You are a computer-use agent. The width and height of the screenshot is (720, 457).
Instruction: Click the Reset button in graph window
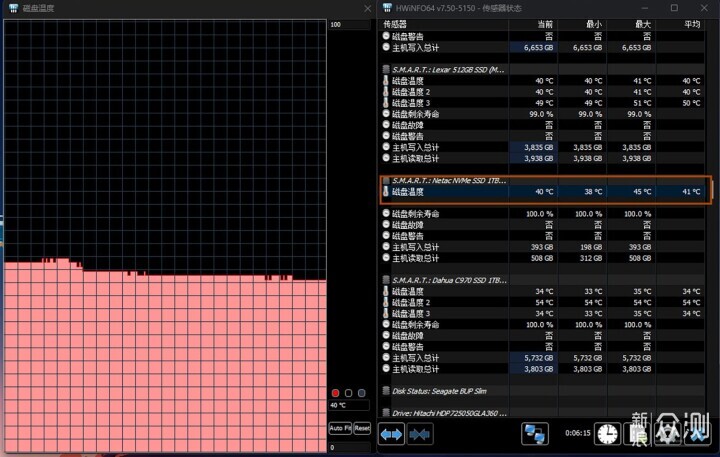362,428
